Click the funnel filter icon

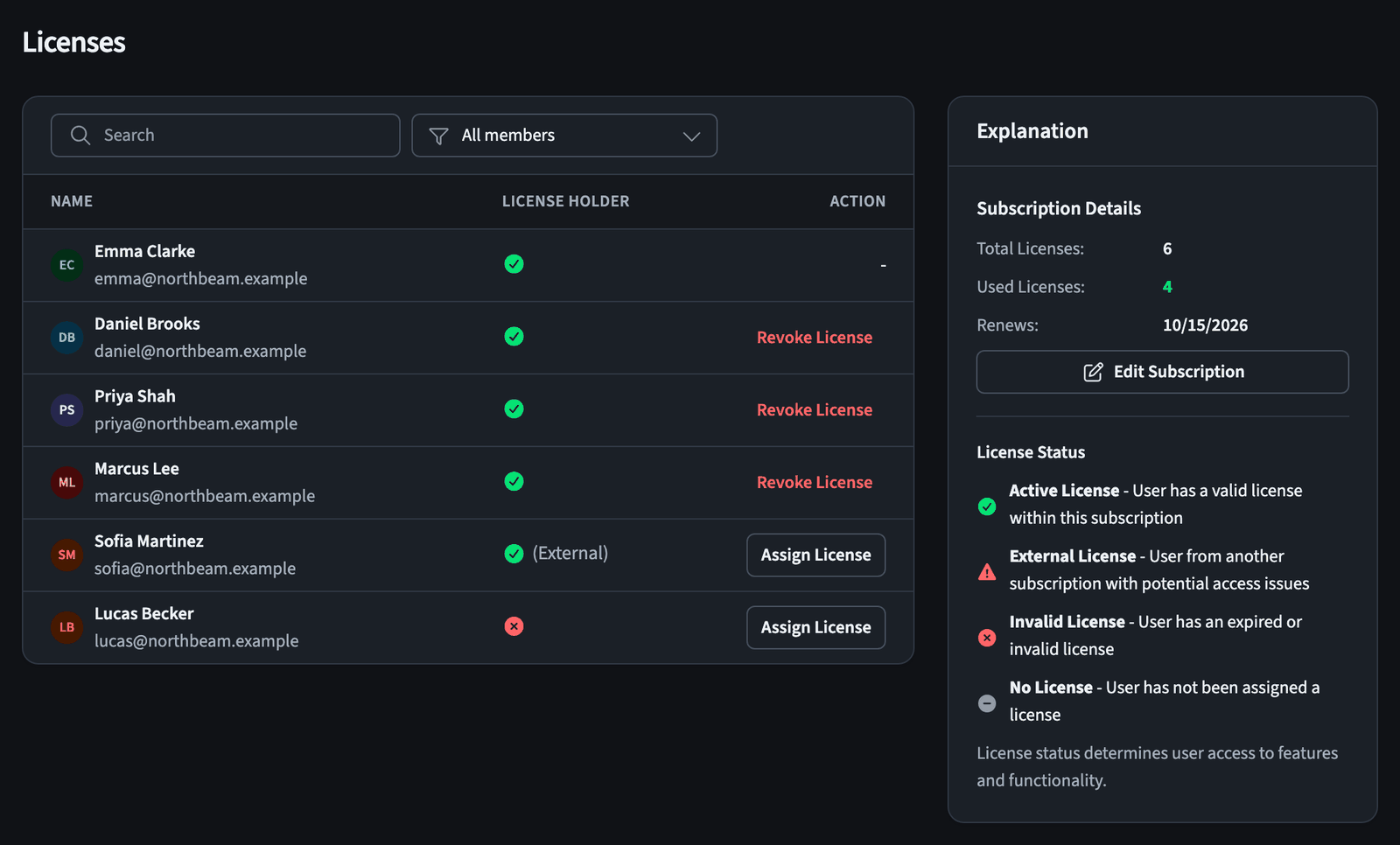point(439,136)
